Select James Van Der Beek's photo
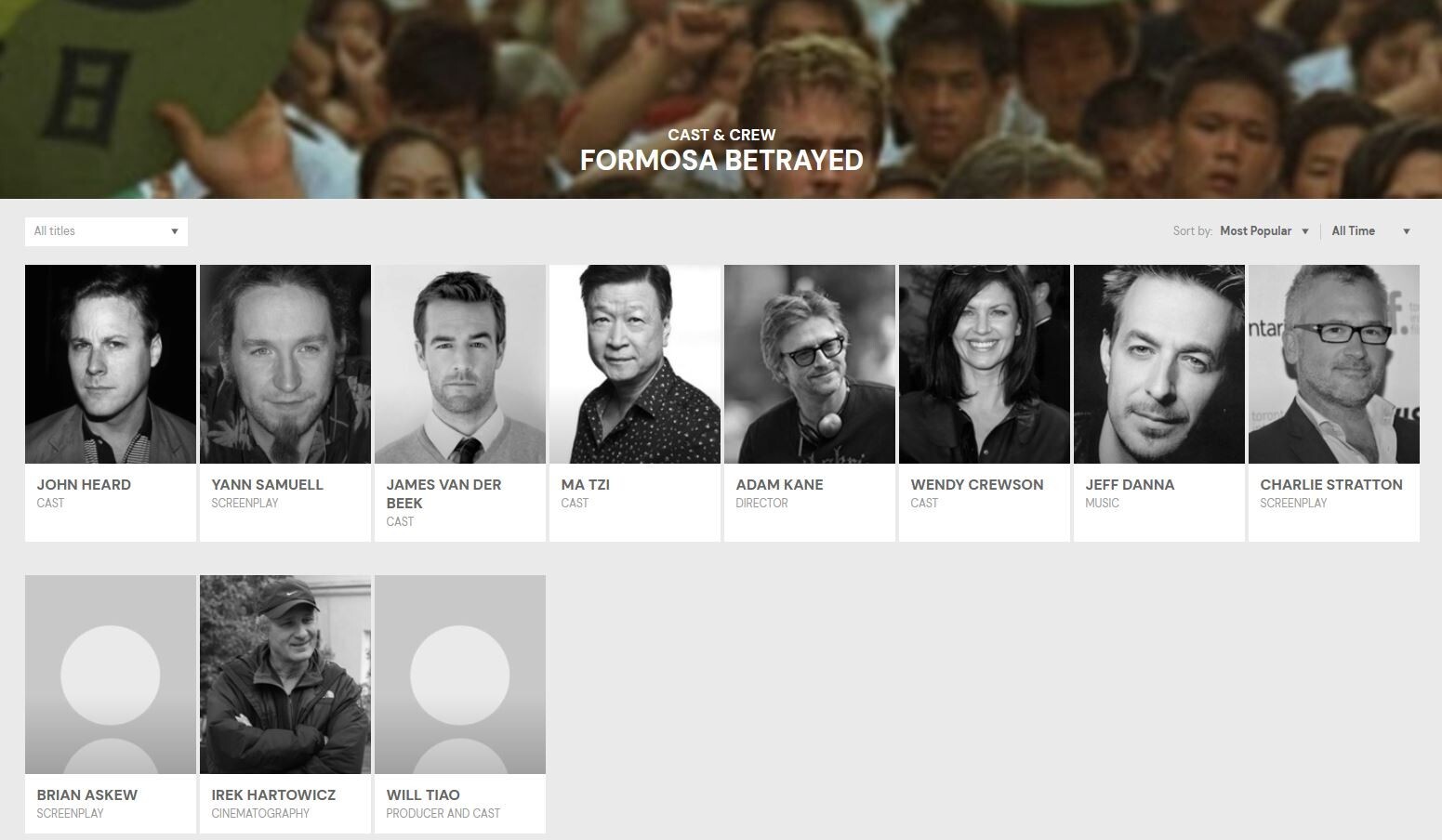 460,364
